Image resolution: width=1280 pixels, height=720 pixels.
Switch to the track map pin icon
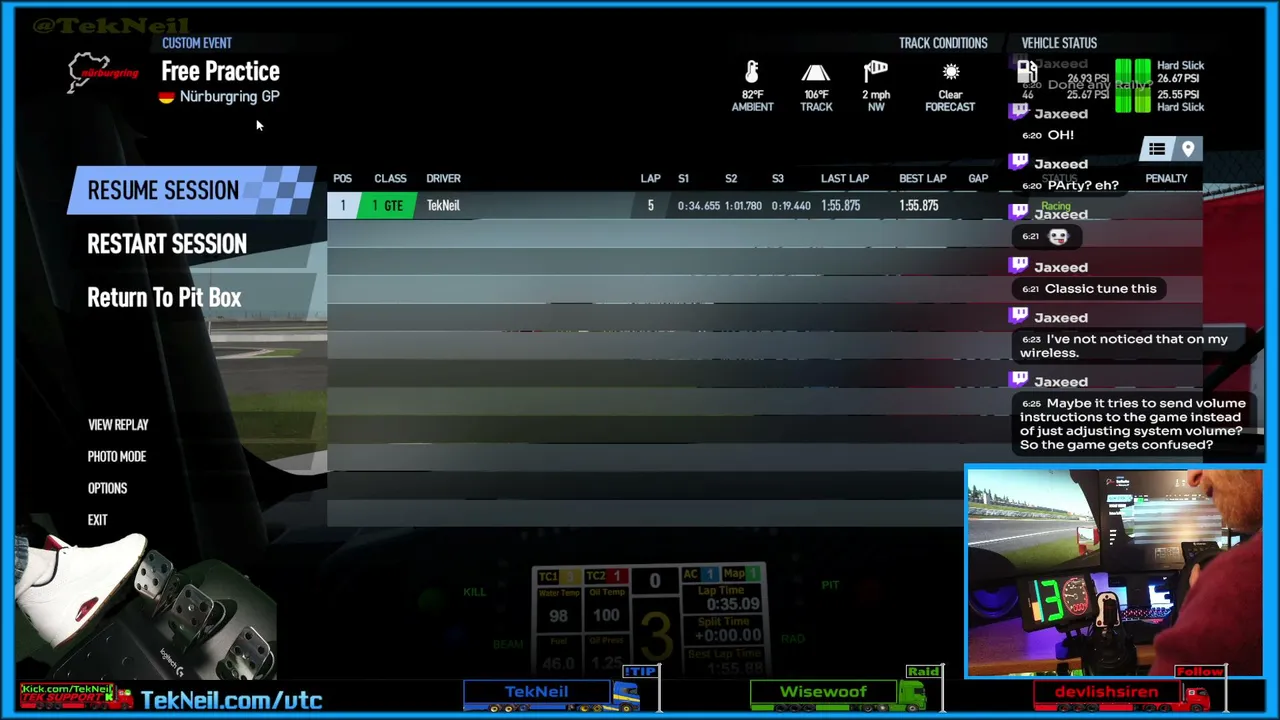pyautogui.click(x=1188, y=149)
